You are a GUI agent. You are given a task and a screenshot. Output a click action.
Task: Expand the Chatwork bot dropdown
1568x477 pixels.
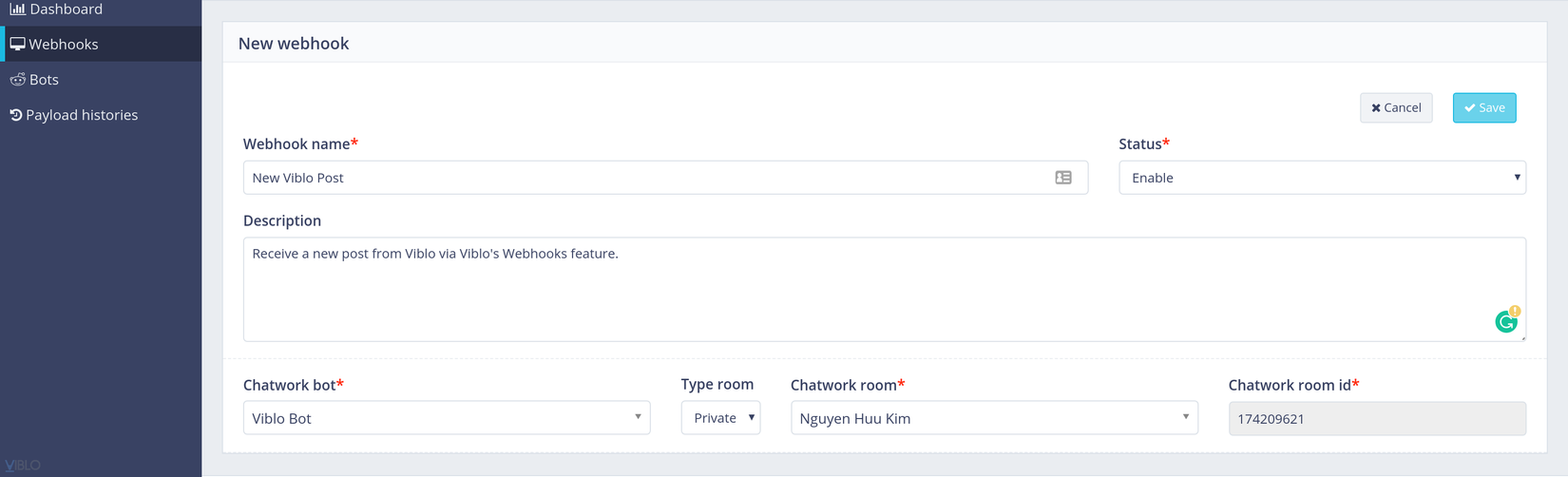(x=447, y=418)
